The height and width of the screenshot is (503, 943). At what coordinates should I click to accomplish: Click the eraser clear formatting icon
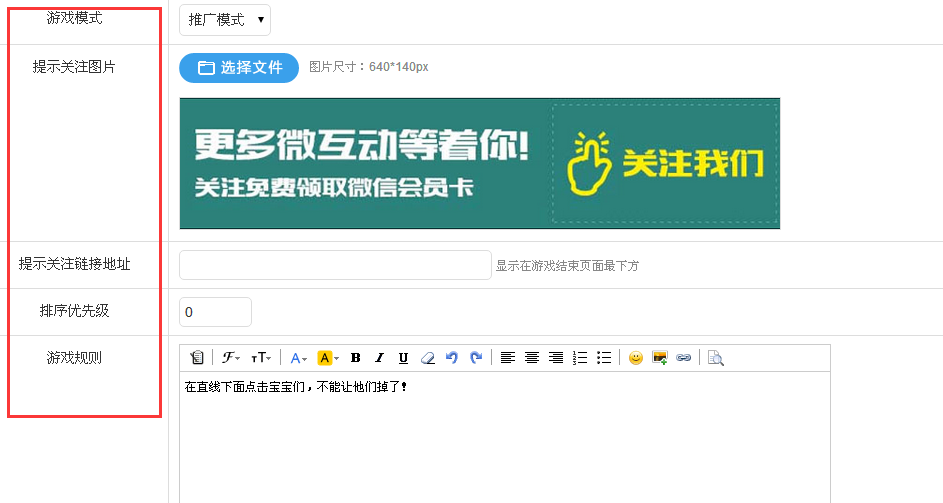coord(427,358)
